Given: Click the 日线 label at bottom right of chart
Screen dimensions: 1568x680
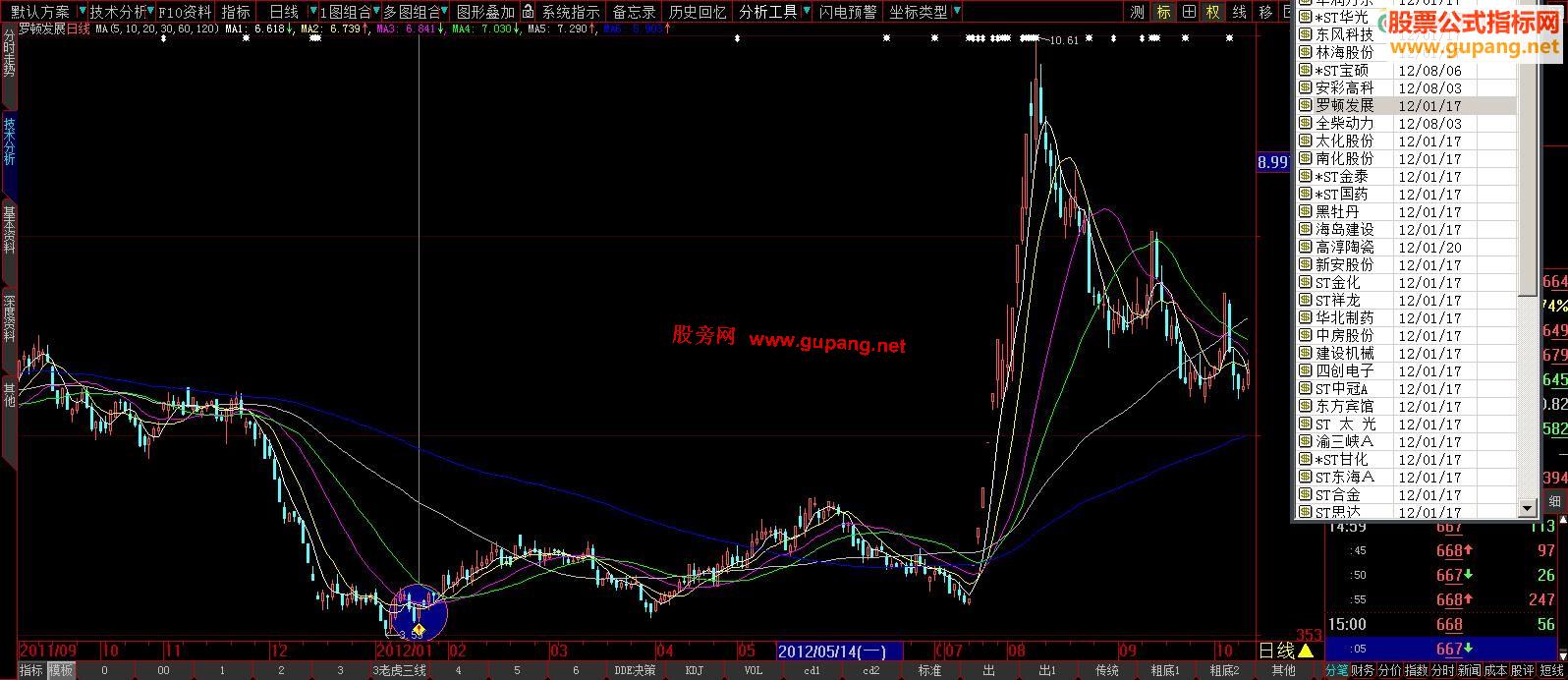Looking at the screenshot, I should [x=1277, y=651].
